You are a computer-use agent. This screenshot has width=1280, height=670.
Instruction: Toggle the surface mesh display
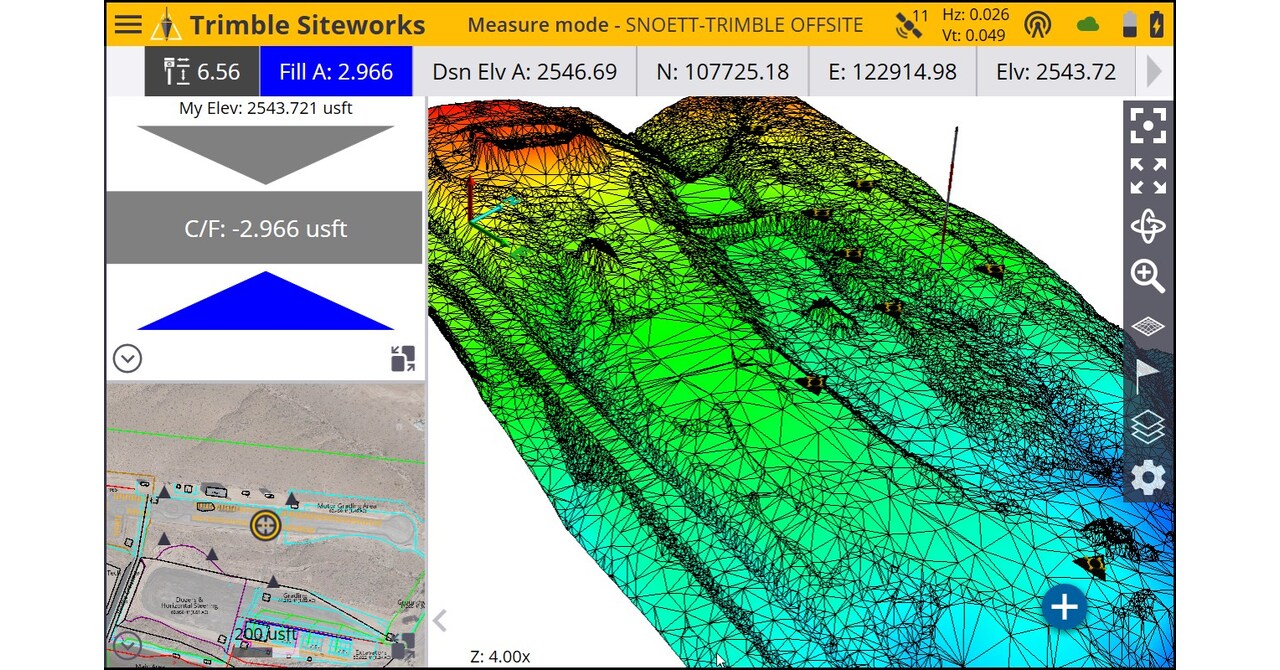click(x=1147, y=327)
